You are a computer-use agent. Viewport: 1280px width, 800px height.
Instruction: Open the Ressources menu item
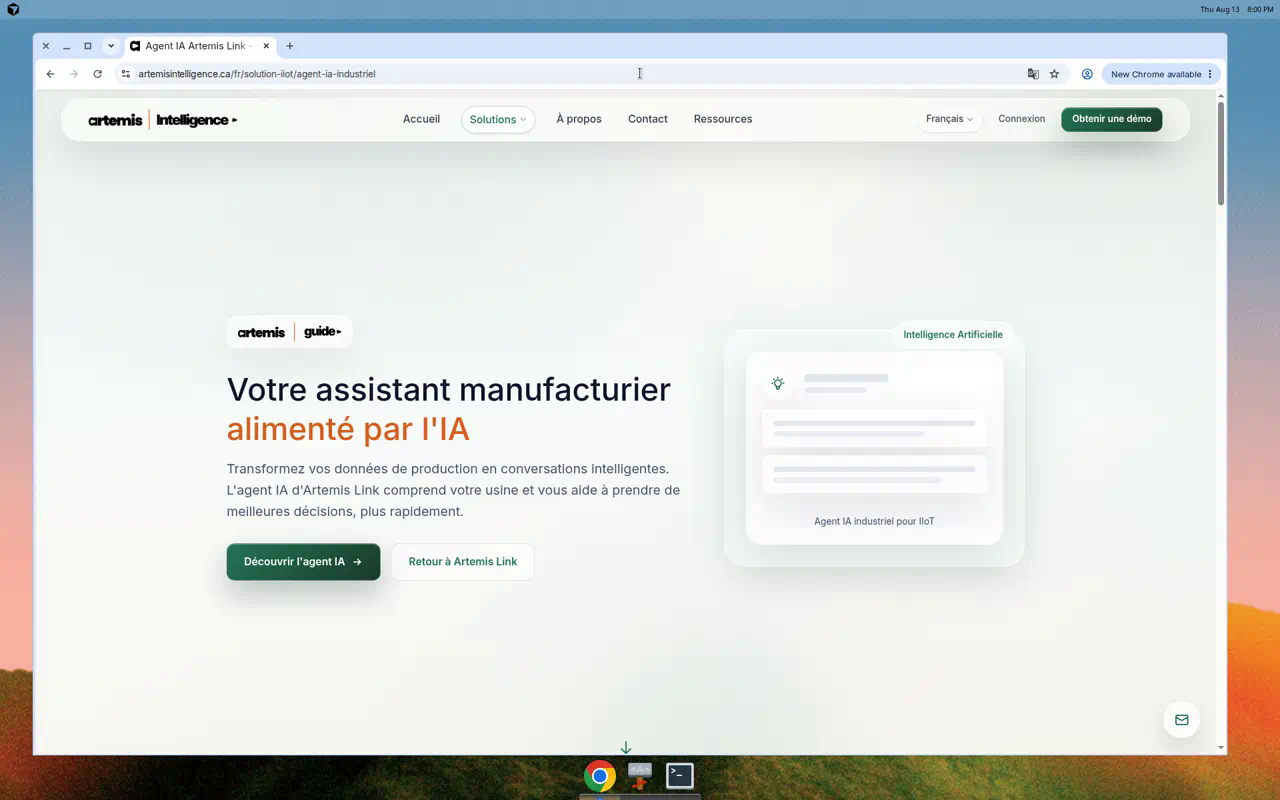[x=723, y=119]
